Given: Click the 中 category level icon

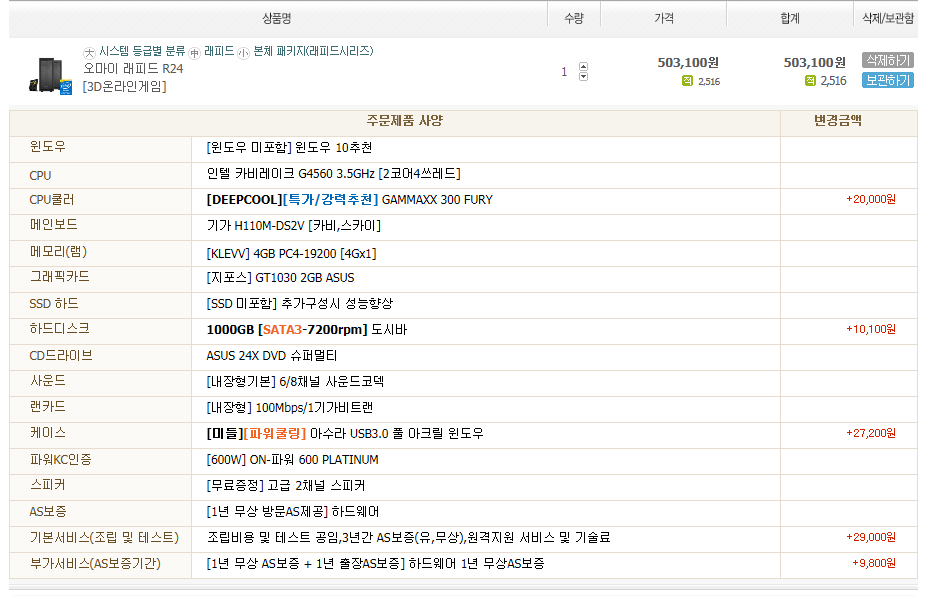Looking at the screenshot, I should point(195,53).
